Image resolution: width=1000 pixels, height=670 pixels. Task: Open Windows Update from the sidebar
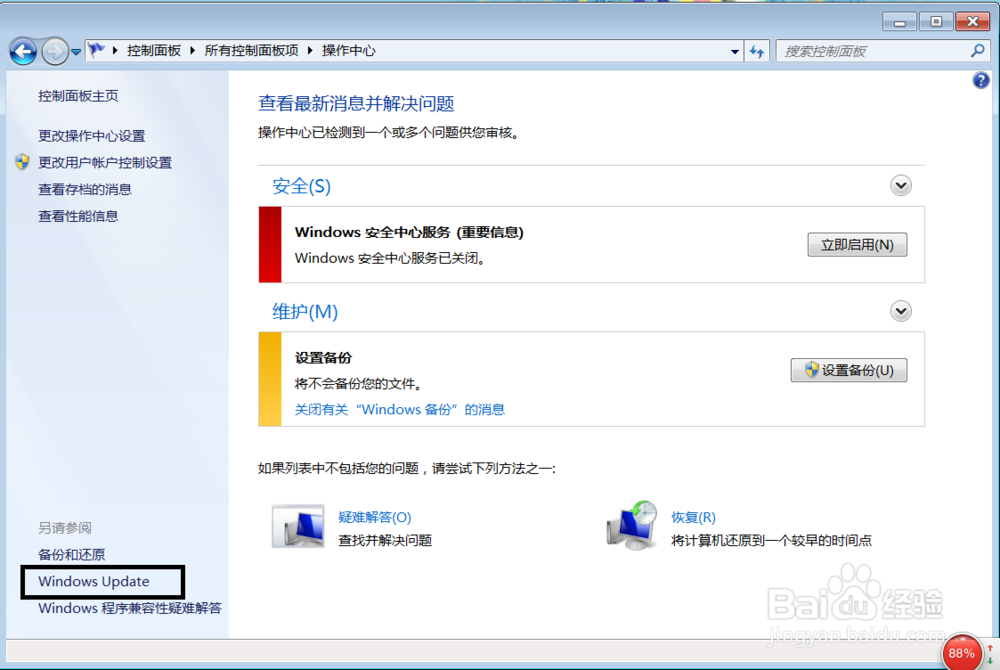coord(94,581)
